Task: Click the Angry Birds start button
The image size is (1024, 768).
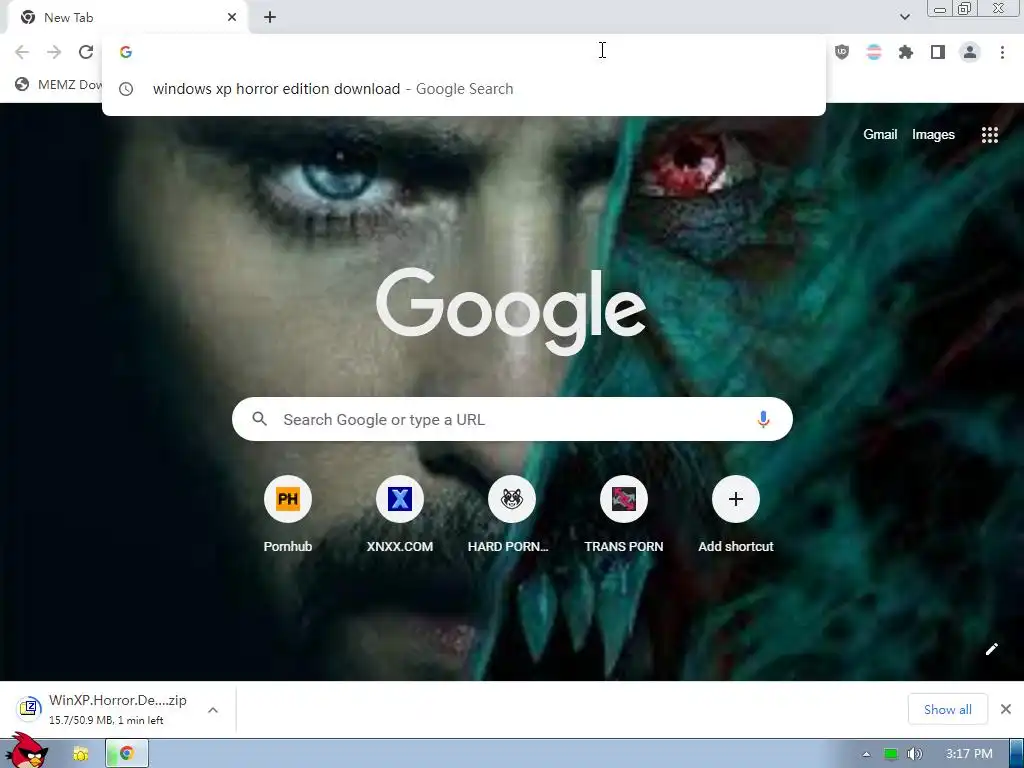Action: [27, 752]
